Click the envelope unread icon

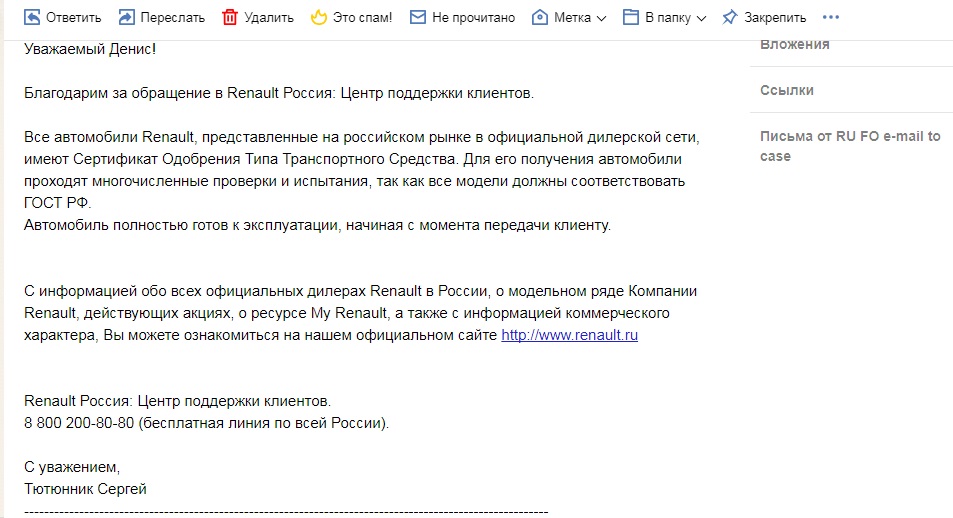[x=418, y=17]
